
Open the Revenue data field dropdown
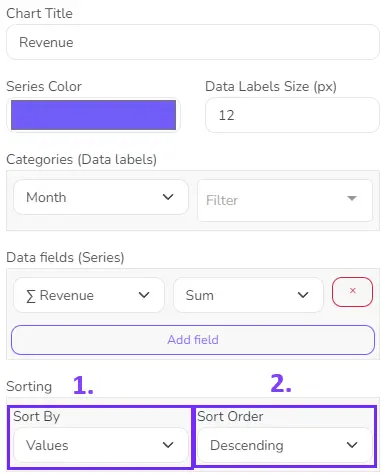(89, 295)
